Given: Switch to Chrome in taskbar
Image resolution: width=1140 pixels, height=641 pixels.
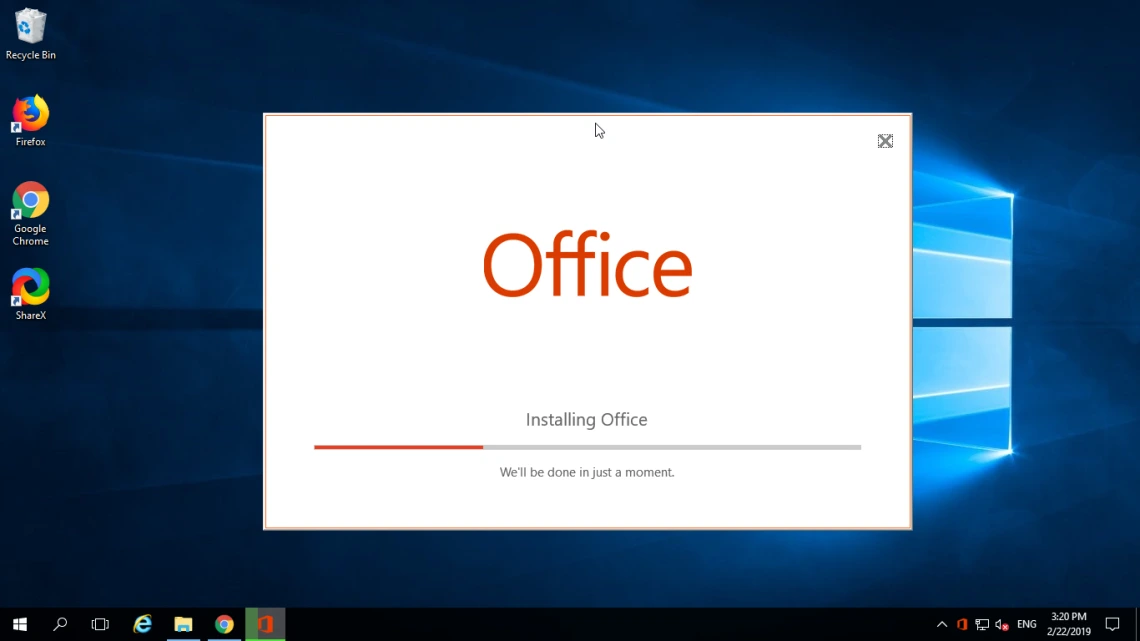Looking at the screenshot, I should (224, 624).
